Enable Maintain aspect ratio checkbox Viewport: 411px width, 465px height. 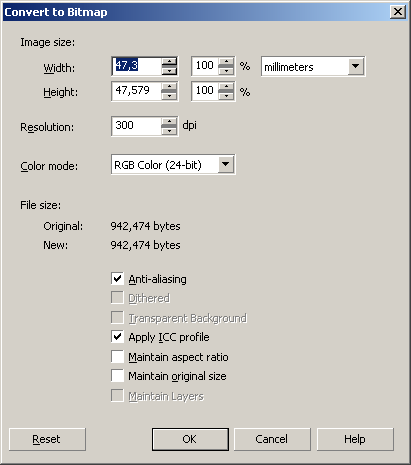[x=117, y=356]
